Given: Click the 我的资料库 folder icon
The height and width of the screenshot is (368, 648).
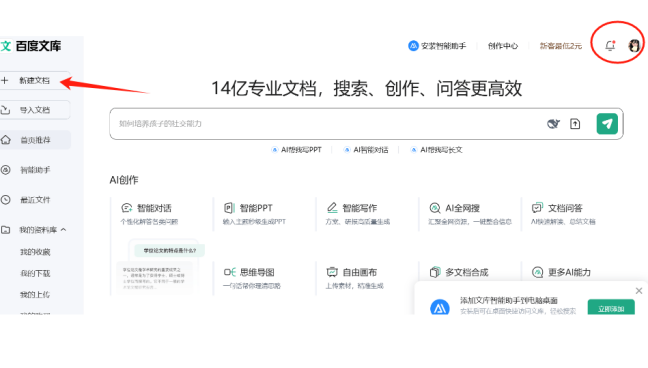Looking at the screenshot, I should click(x=5, y=229).
